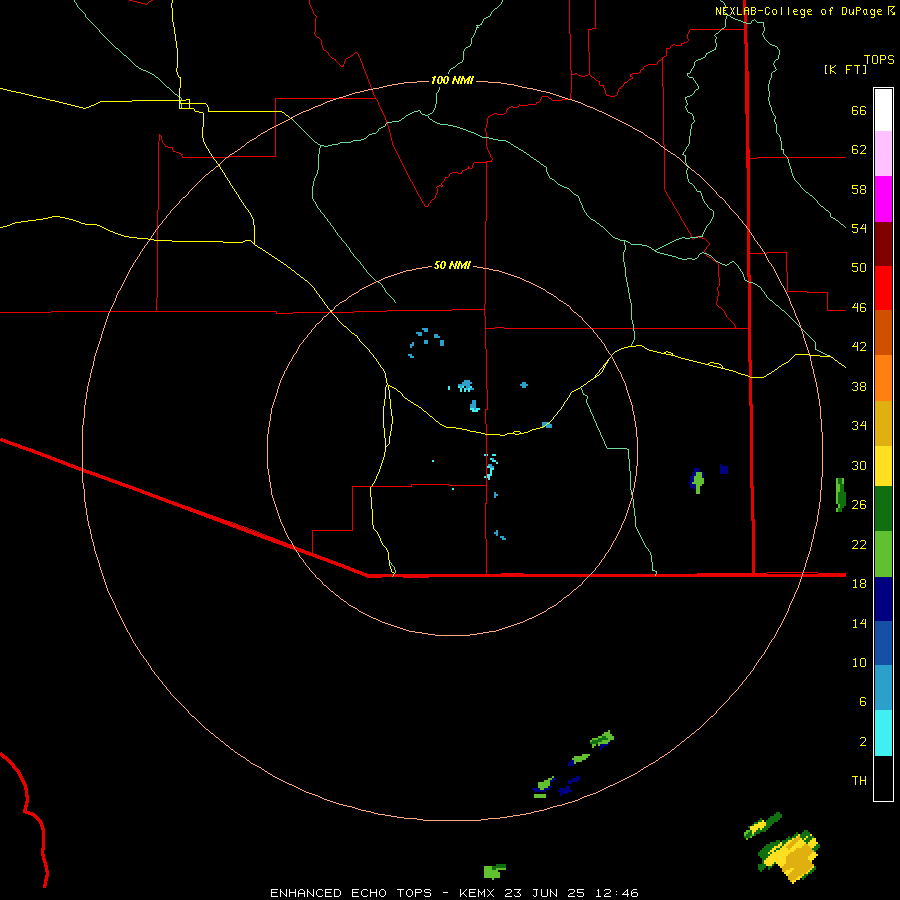The height and width of the screenshot is (900, 900).
Task: Click the '2' scale label
Action: (863, 742)
